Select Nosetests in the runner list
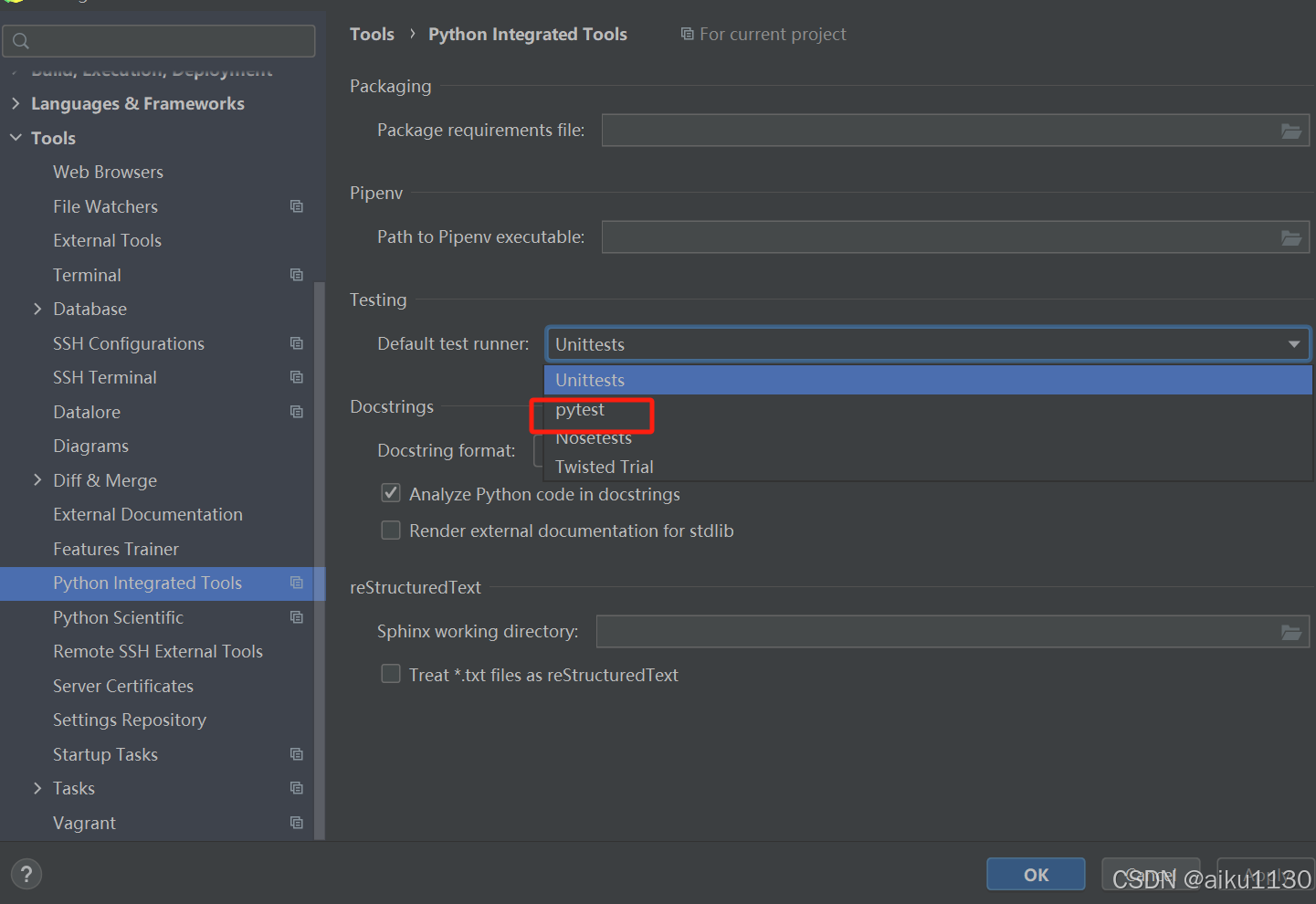Screen dimensions: 1316x904 [x=928, y=438]
